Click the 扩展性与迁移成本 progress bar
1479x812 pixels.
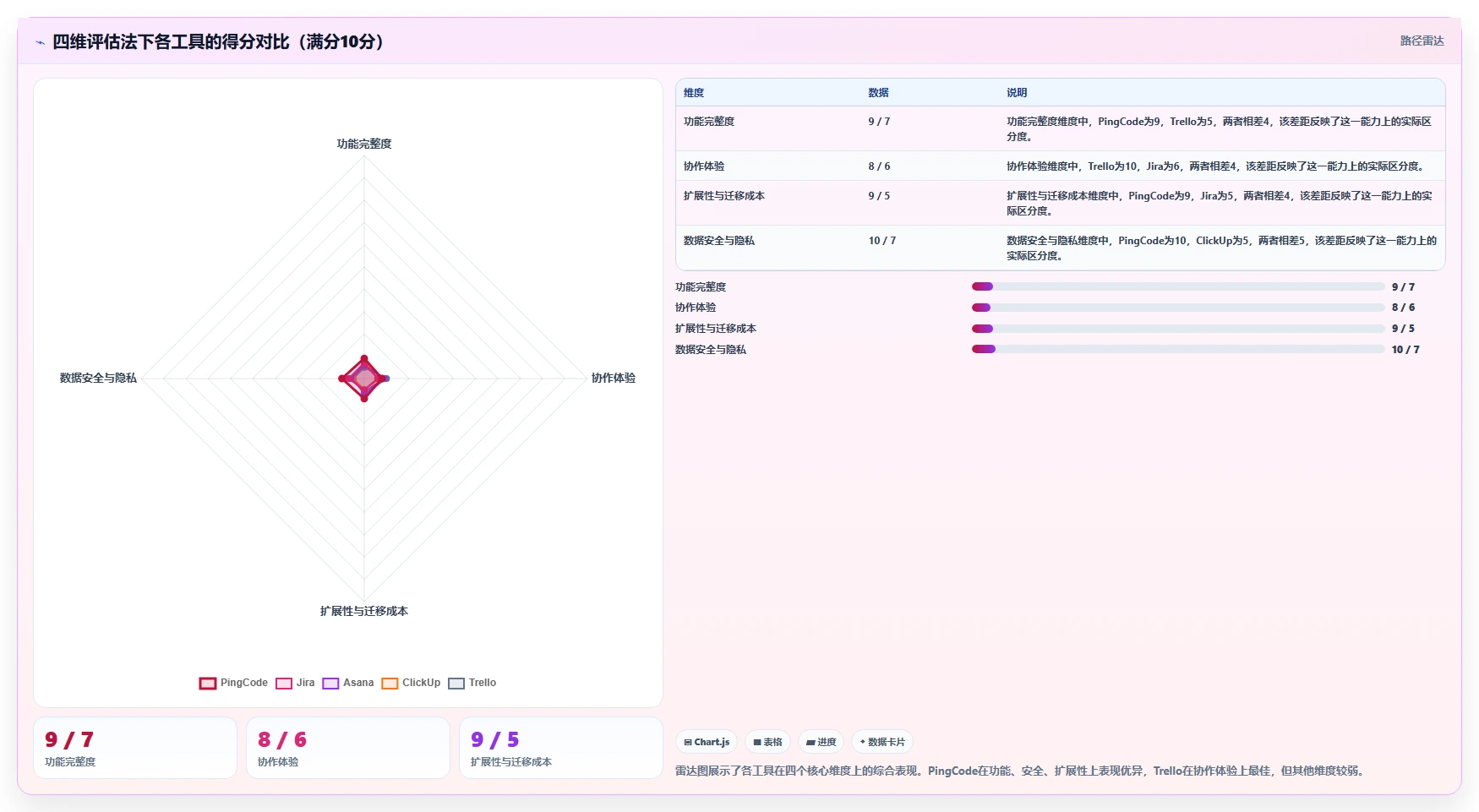[1178, 329]
